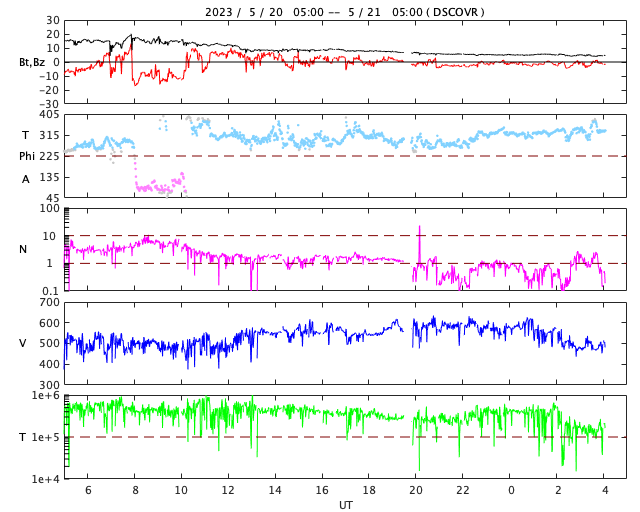Select the Phi axis label

click(x=27, y=156)
